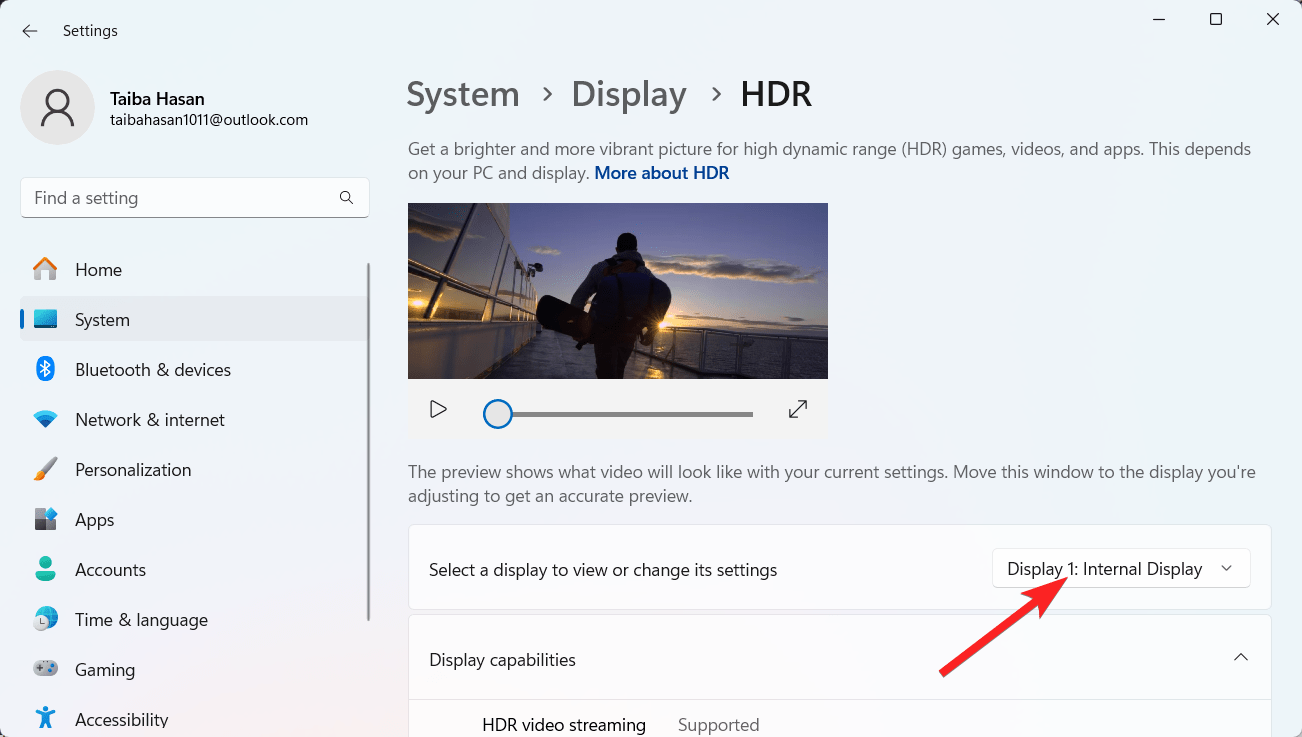The width and height of the screenshot is (1302, 737).
Task: Click the Accessibility icon
Action: [45, 717]
